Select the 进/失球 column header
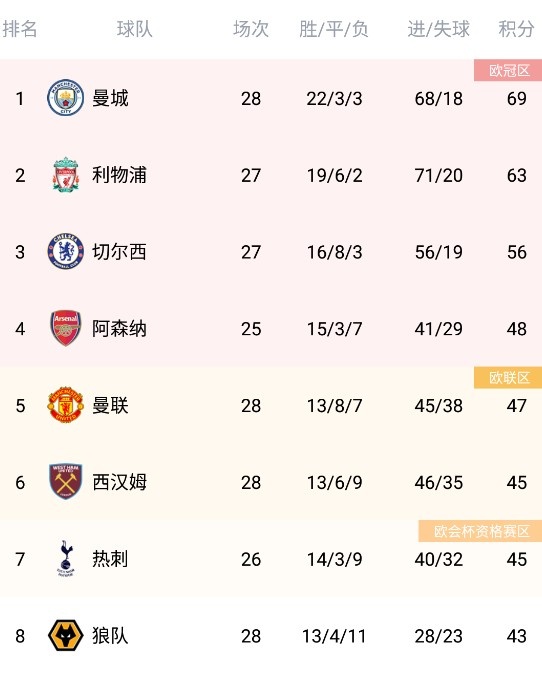The image size is (542, 692). click(x=438, y=29)
